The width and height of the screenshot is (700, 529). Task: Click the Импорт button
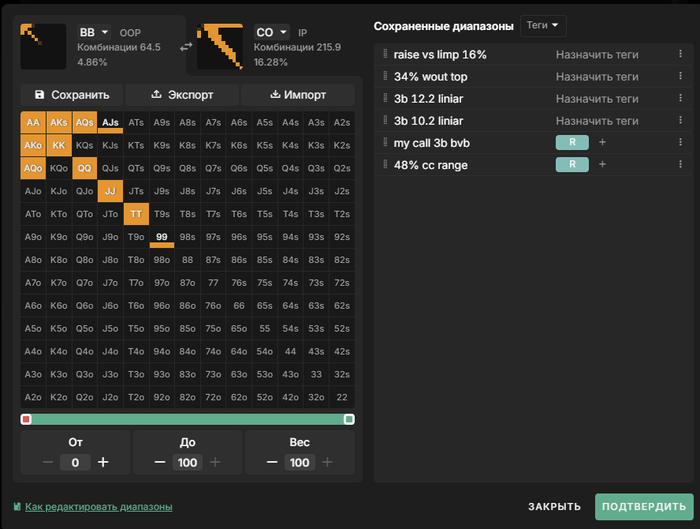tap(298, 95)
